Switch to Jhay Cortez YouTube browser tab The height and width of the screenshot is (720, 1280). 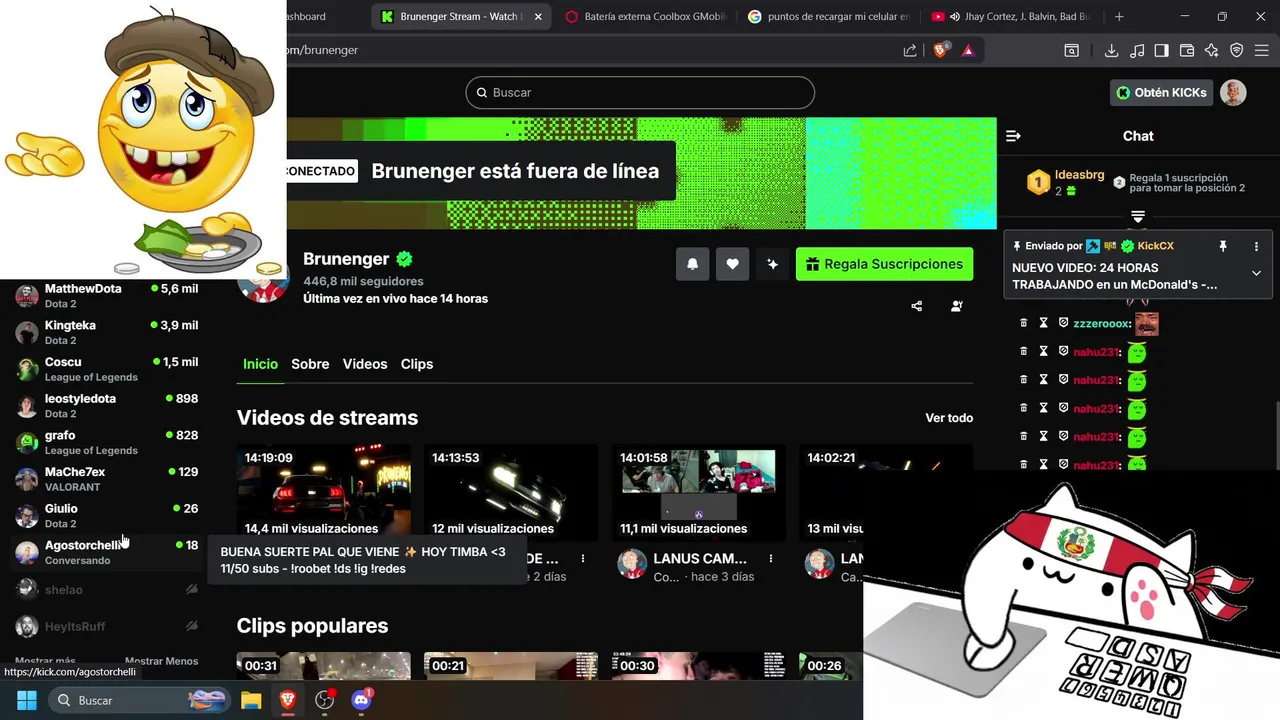[1012, 17]
